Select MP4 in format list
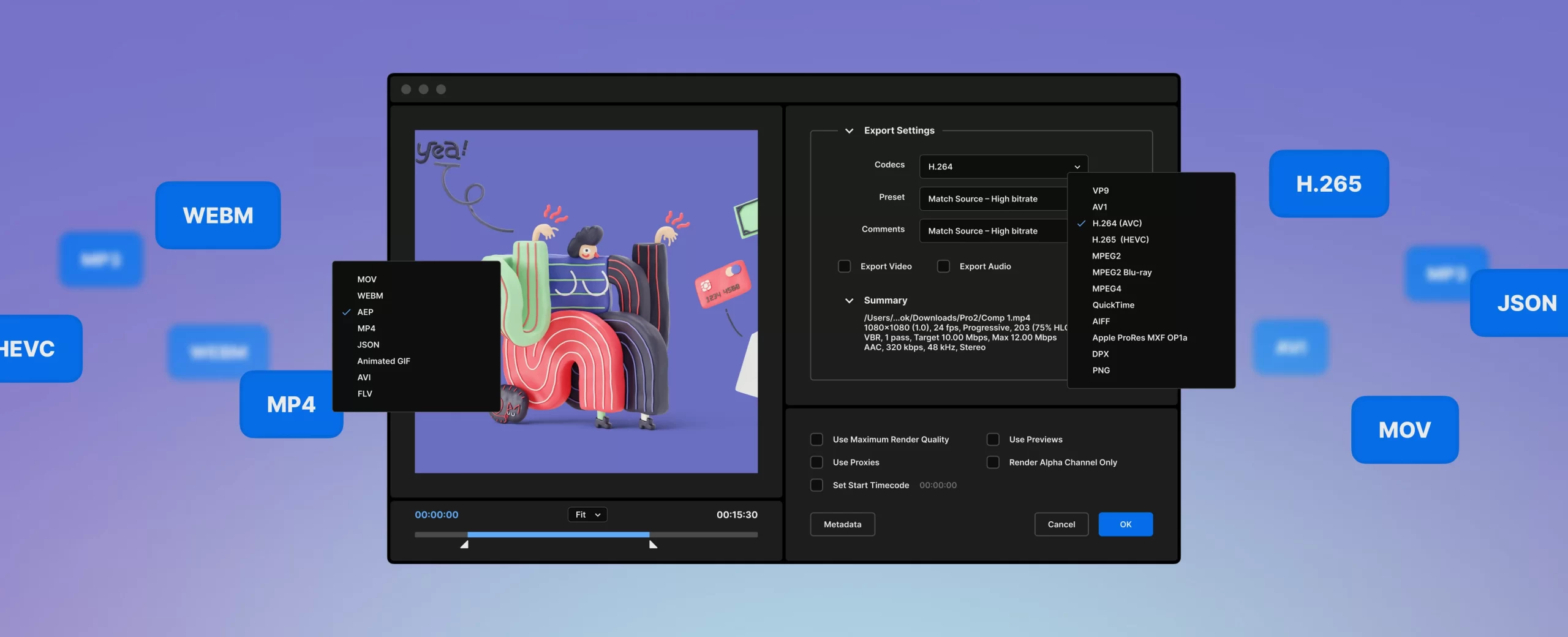 (366, 328)
